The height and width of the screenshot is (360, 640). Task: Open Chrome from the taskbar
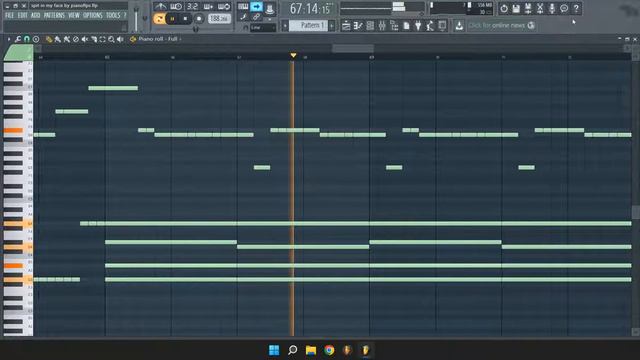(329, 350)
